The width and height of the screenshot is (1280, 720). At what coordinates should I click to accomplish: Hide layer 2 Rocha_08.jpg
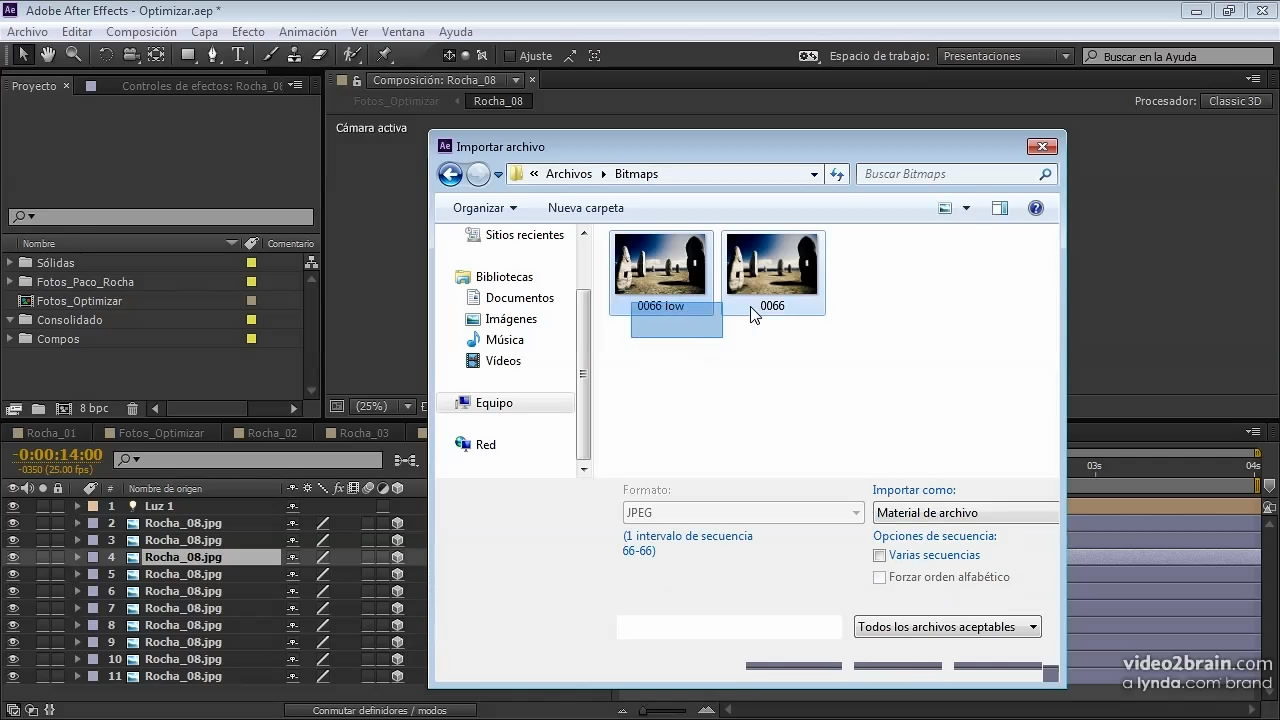click(x=13, y=523)
